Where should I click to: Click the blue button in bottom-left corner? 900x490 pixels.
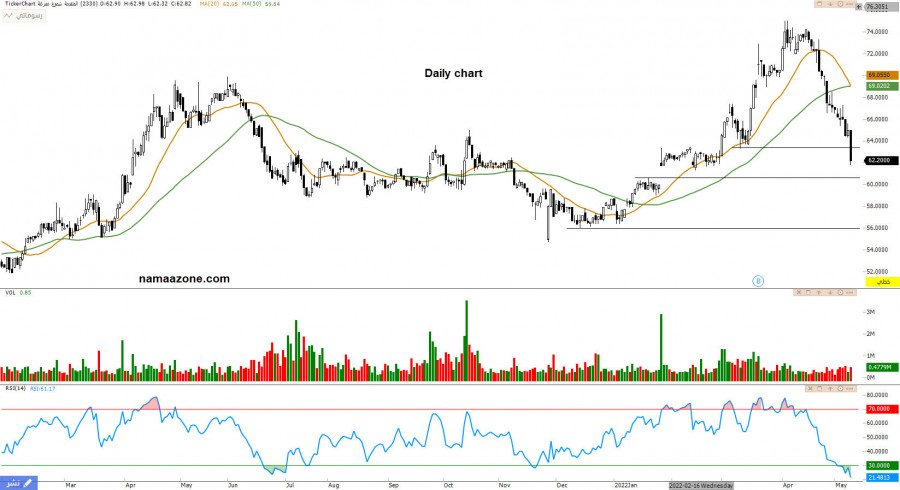click(x=20, y=482)
